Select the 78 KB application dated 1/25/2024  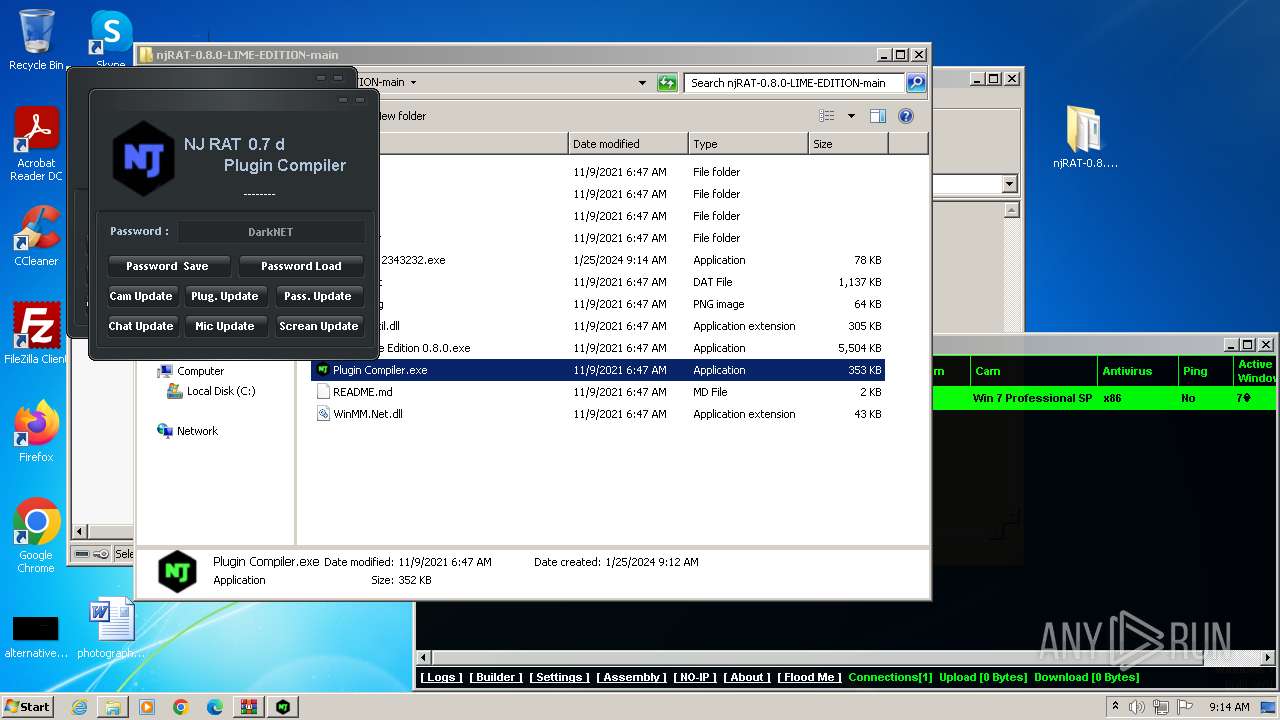click(598, 260)
